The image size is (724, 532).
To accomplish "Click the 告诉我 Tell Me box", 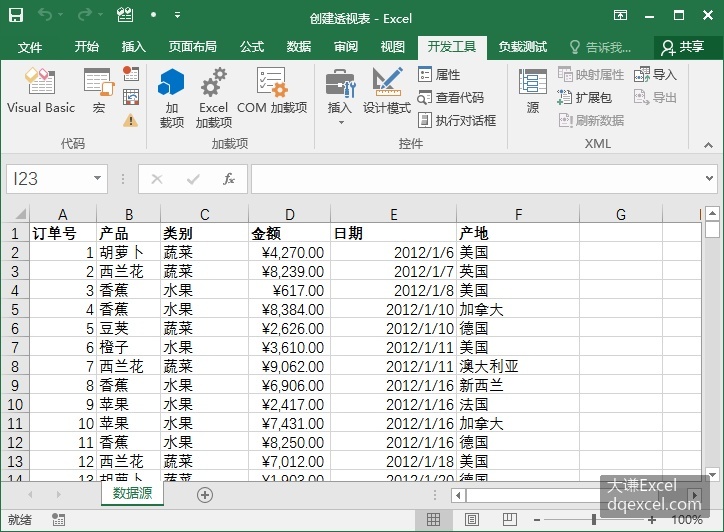I will pyautogui.click(x=600, y=47).
